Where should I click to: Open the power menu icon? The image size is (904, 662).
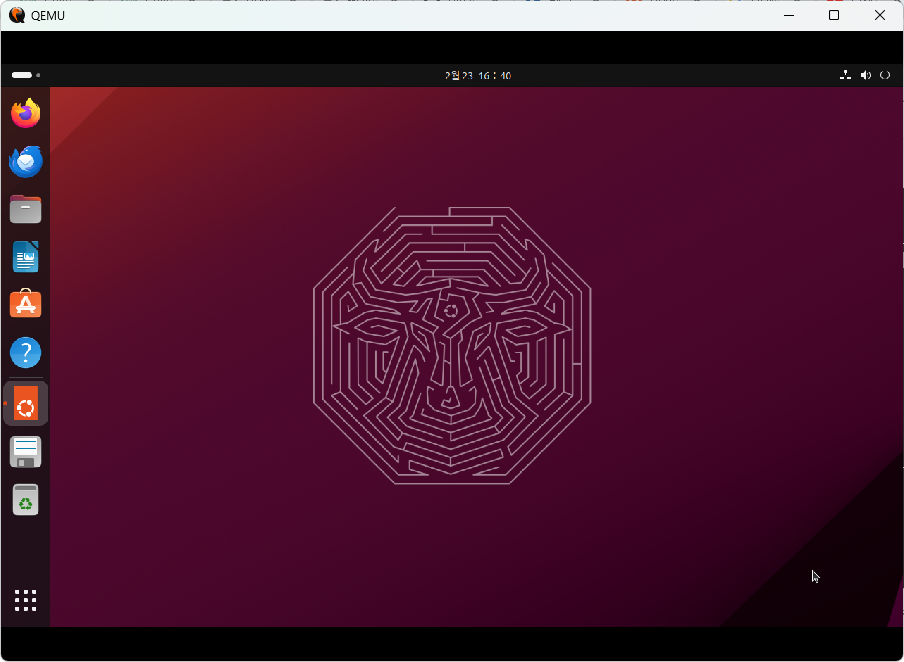(x=885, y=75)
